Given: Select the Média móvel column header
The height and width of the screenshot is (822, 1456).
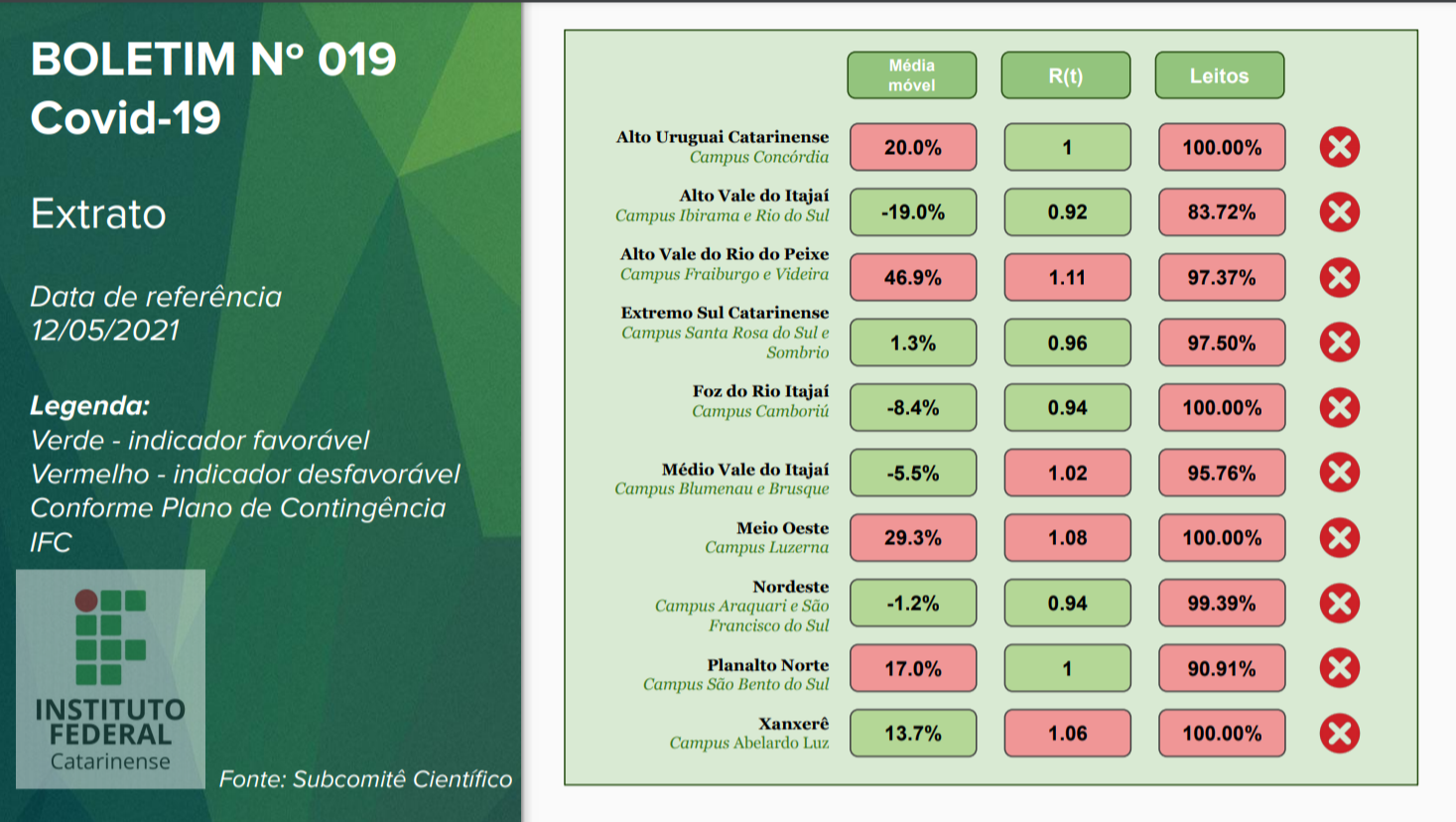Looking at the screenshot, I should [911, 75].
